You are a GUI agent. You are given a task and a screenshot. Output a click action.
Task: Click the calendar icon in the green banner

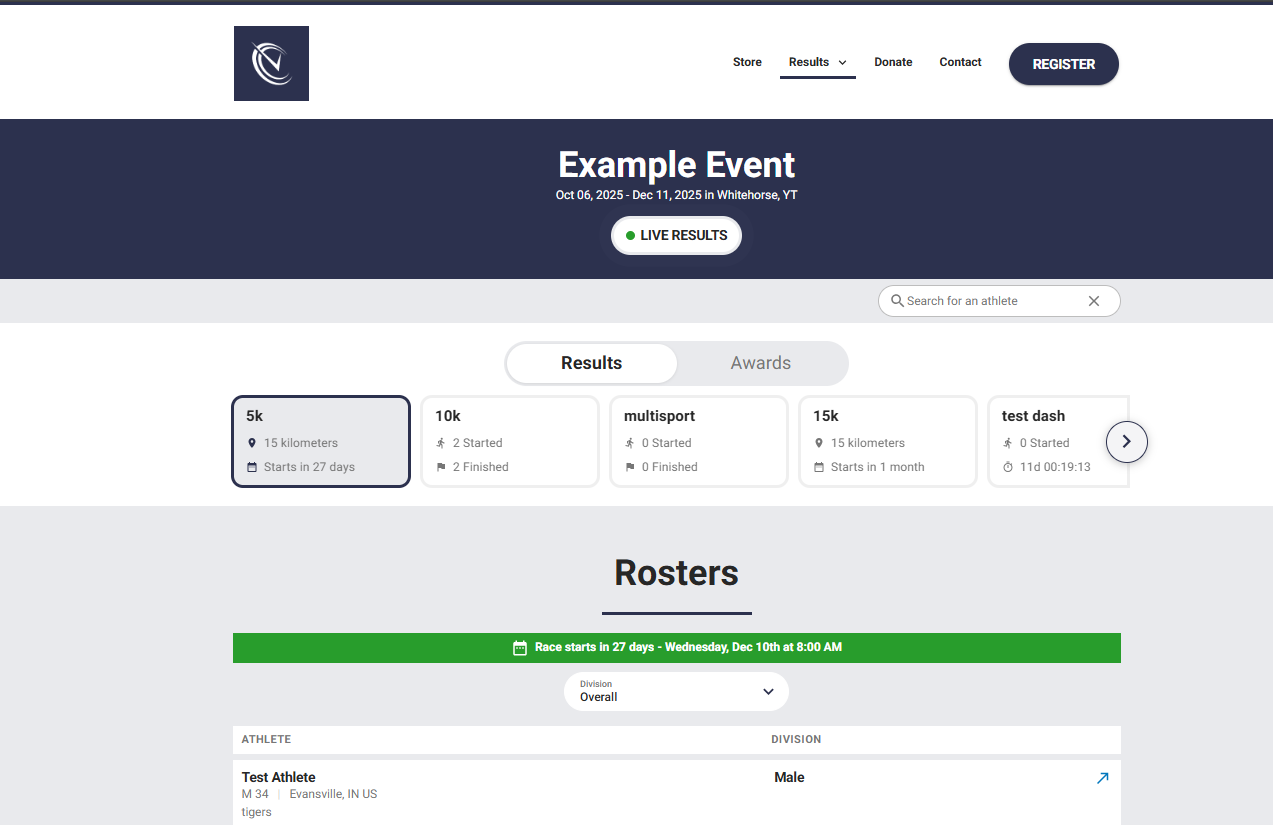[x=519, y=648]
